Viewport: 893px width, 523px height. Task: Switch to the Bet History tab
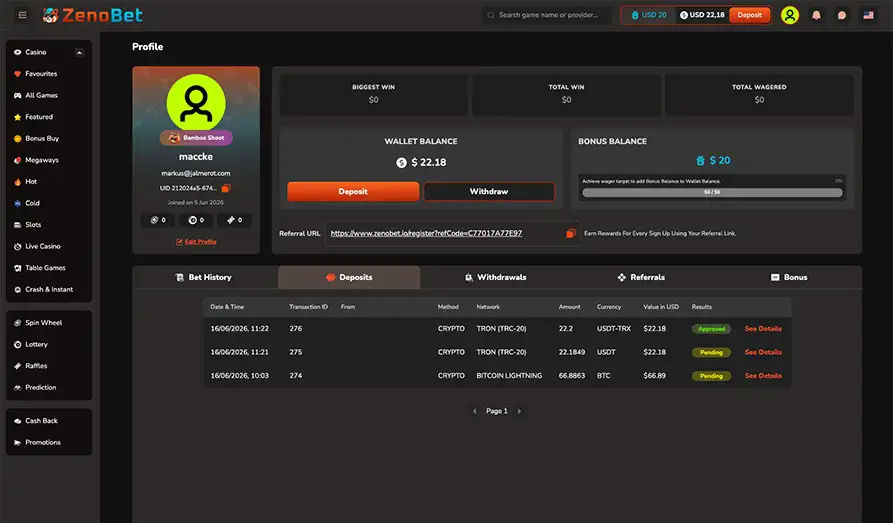[x=204, y=277]
